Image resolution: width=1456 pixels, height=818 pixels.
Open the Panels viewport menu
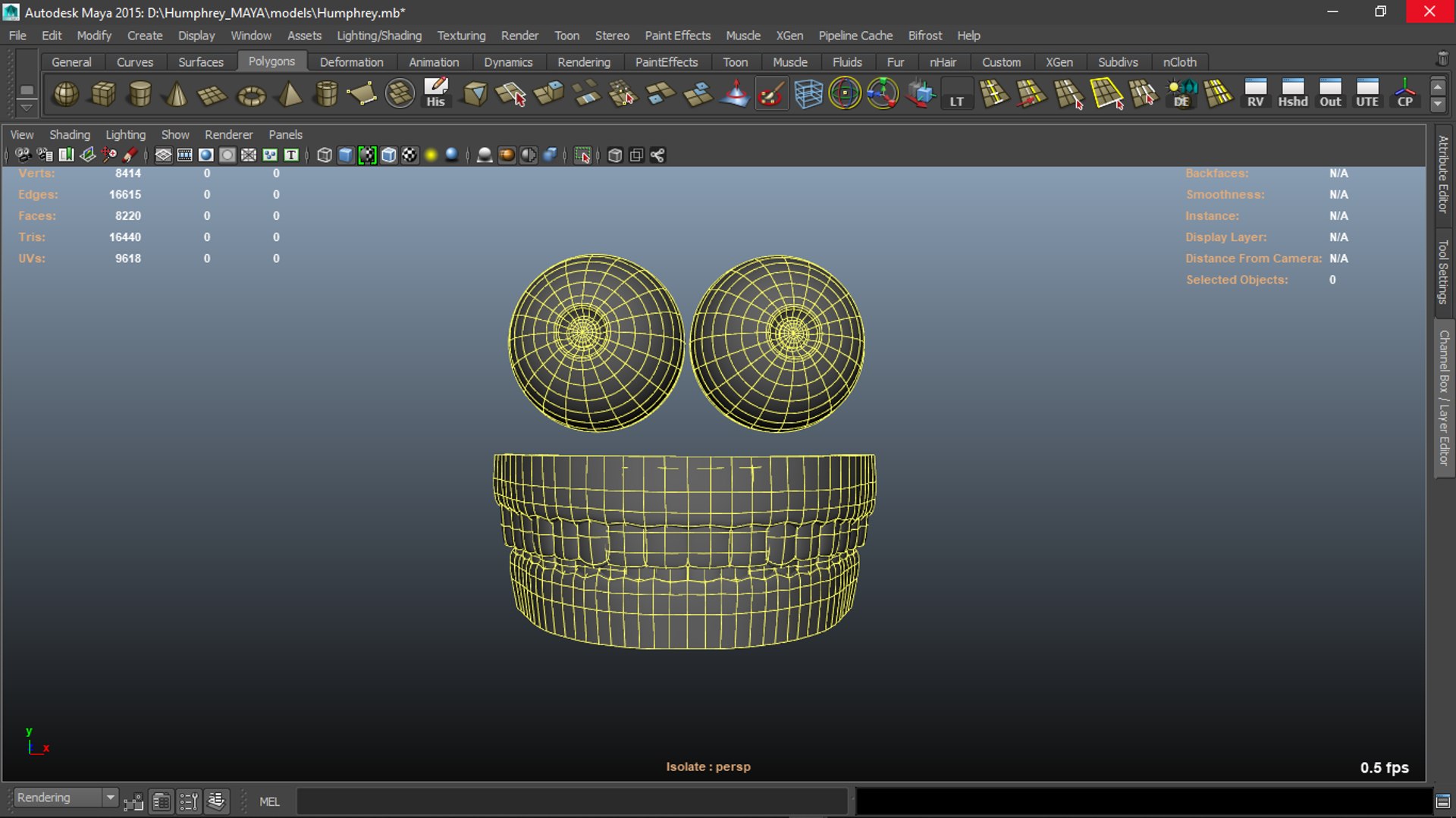click(285, 134)
